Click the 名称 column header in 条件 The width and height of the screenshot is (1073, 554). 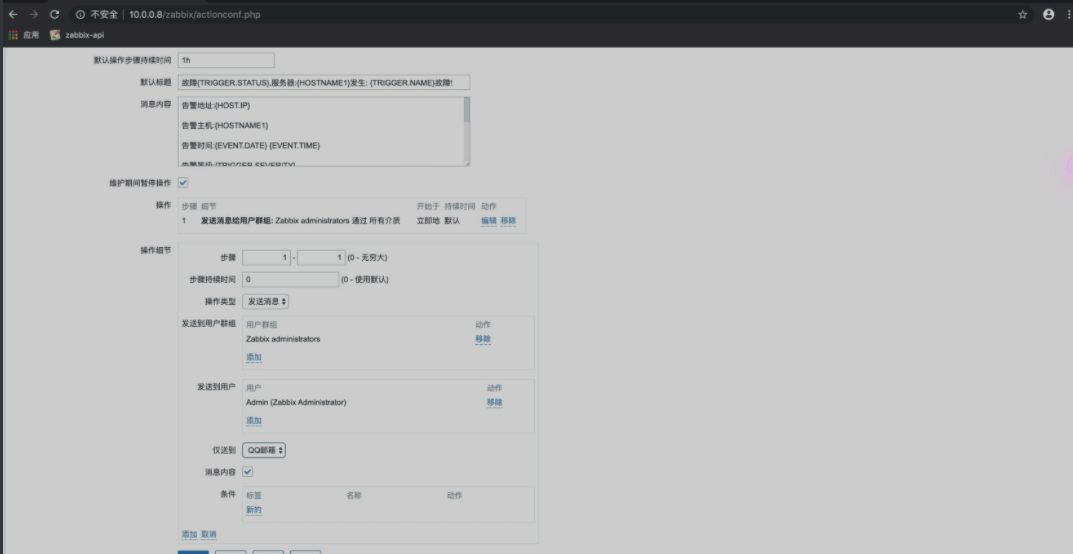click(354, 496)
